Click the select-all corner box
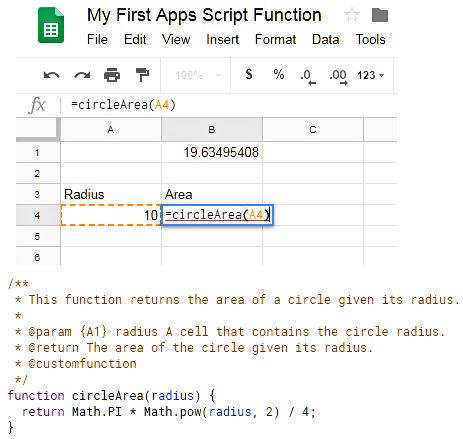Screen dimensions: 463x439 [x=37, y=128]
